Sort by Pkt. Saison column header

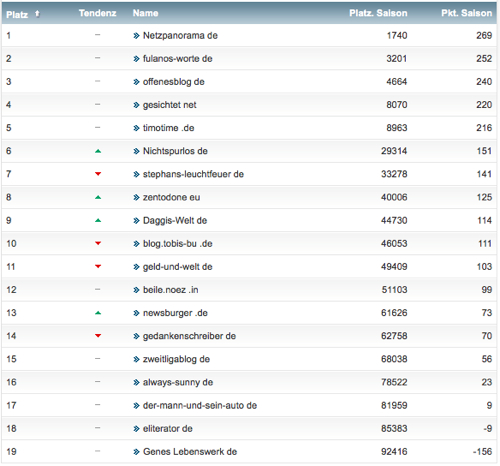pos(467,13)
